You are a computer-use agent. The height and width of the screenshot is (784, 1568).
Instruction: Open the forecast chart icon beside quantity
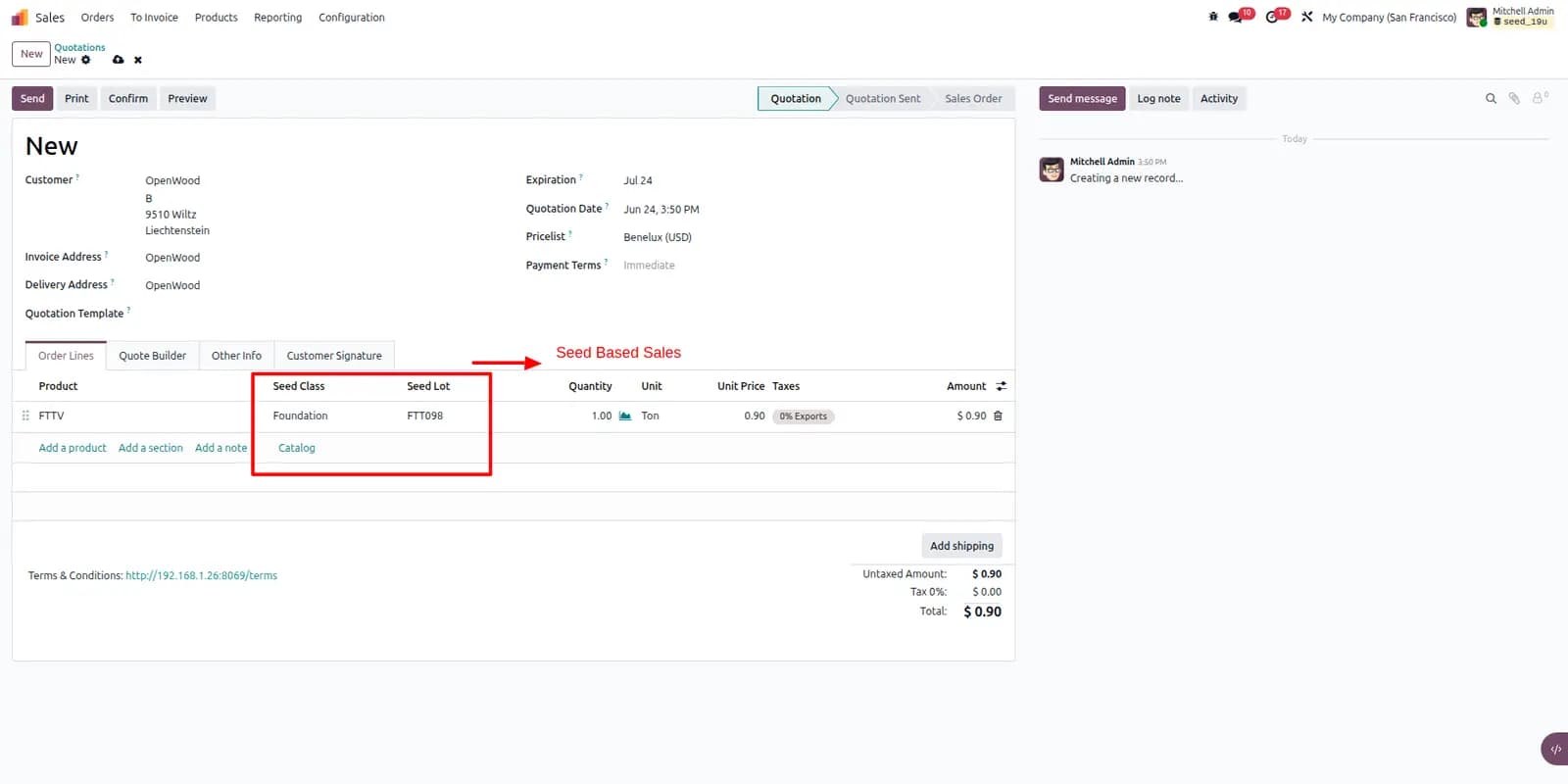(625, 416)
